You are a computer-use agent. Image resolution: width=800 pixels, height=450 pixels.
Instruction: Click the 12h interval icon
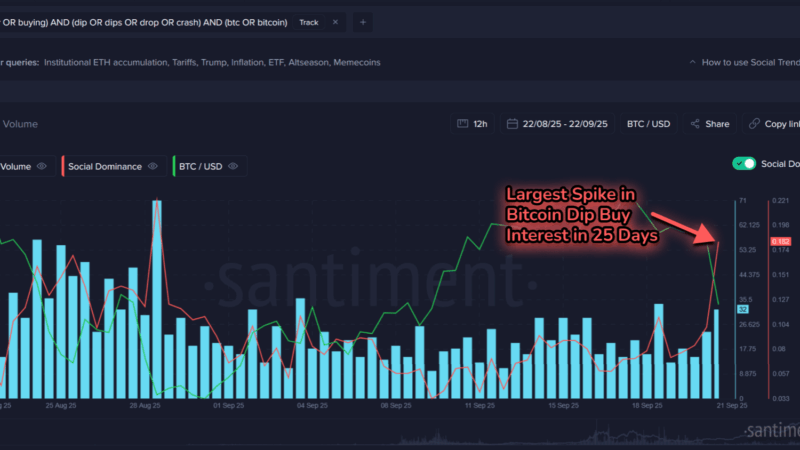(x=463, y=124)
